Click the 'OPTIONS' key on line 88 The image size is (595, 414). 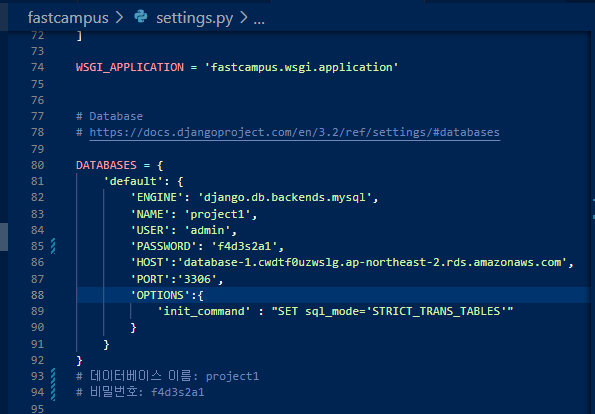pyautogui.click(x=160, y=295)
